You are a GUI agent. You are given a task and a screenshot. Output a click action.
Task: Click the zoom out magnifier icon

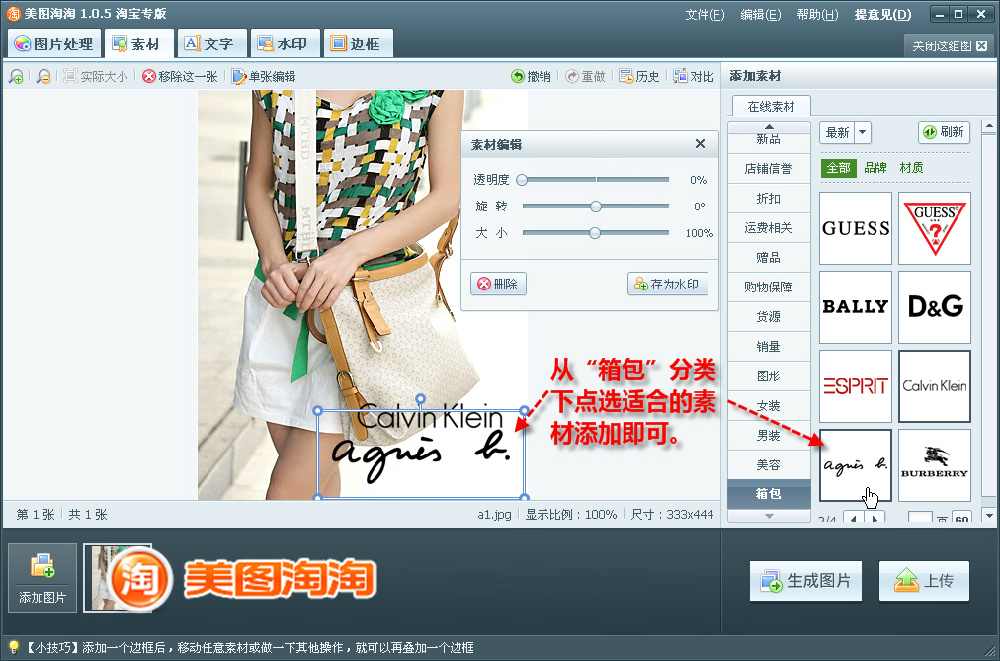tap(43, 77)
